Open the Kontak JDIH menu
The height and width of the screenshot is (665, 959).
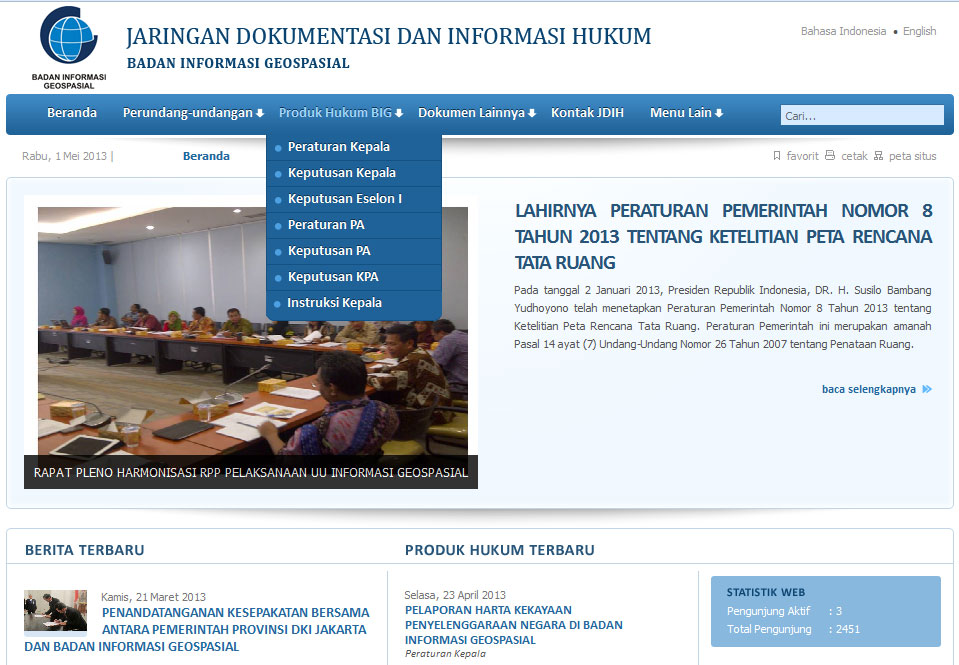click(x=587, y=113)
